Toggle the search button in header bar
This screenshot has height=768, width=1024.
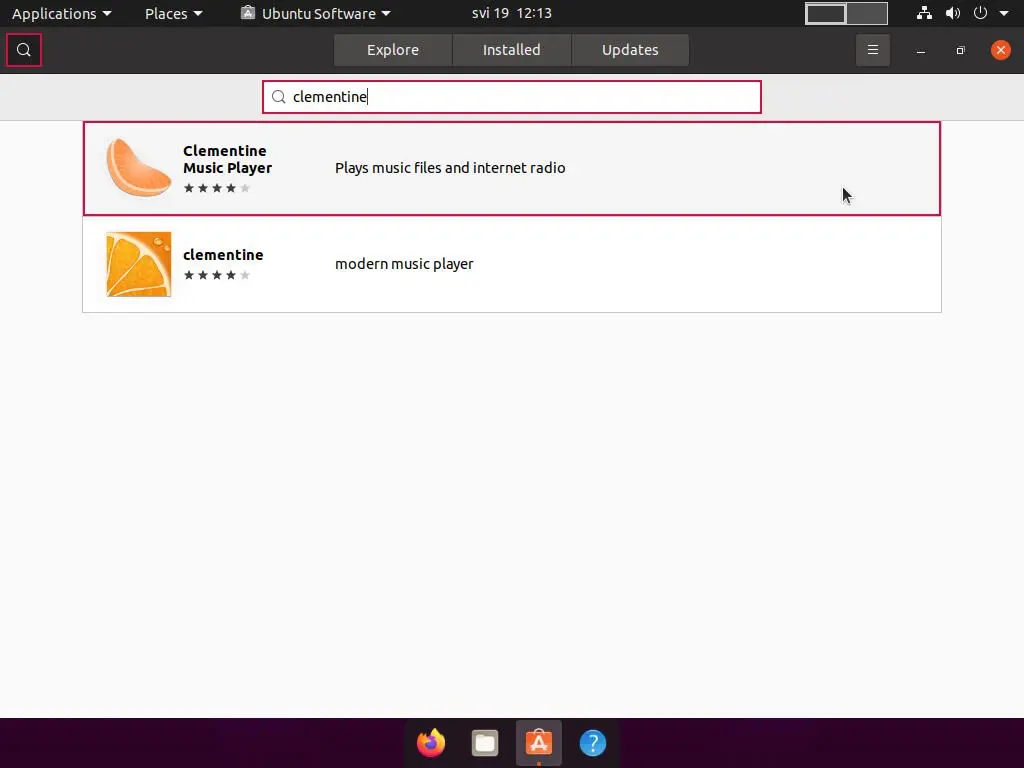click(x=24, y=50)
